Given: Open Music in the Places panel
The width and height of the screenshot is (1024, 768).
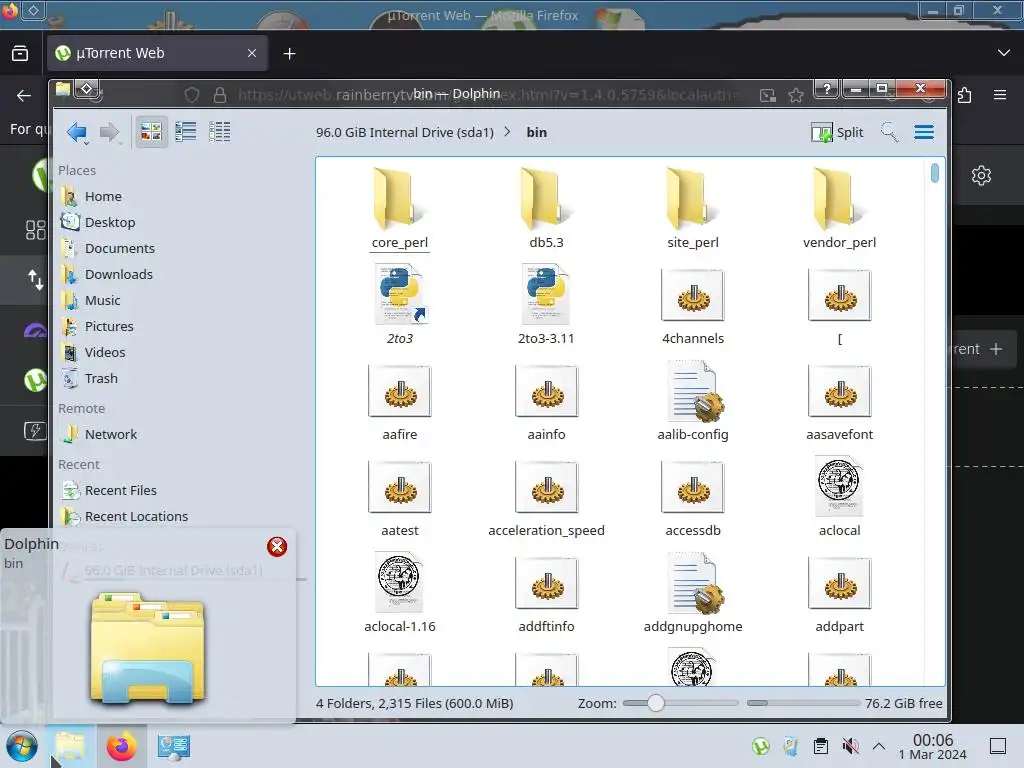Looking at the screenshot, I should [103, 301].
